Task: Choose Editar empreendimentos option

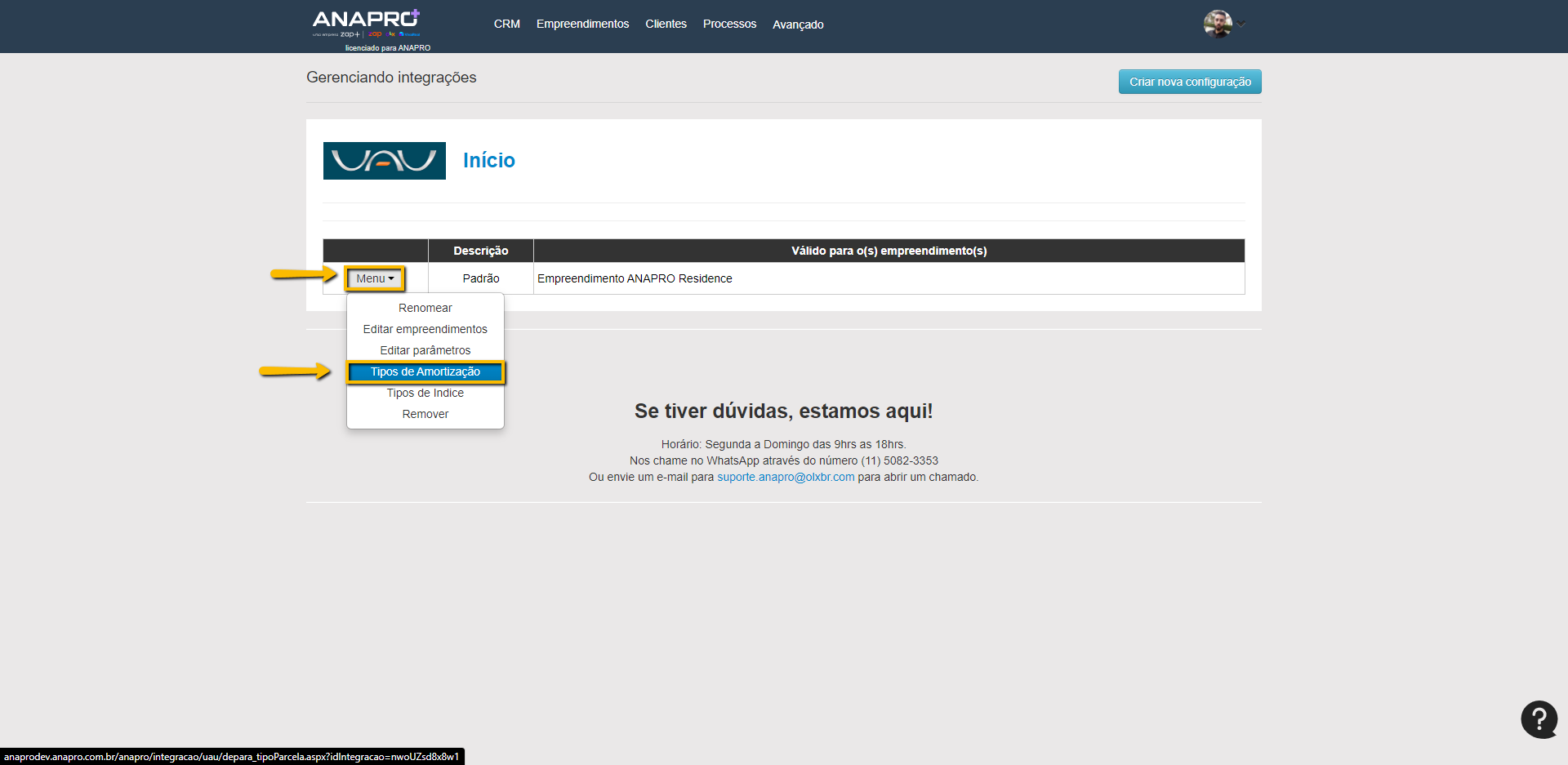Action: click(425, 329)
